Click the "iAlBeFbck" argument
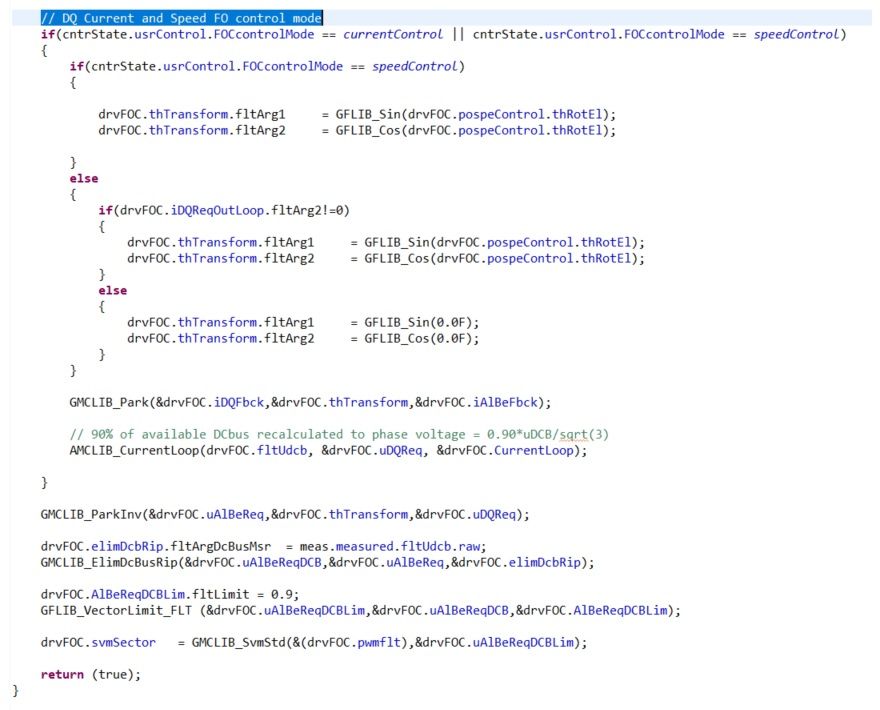This screenshot has width=880, height=710. click(505, 402)
